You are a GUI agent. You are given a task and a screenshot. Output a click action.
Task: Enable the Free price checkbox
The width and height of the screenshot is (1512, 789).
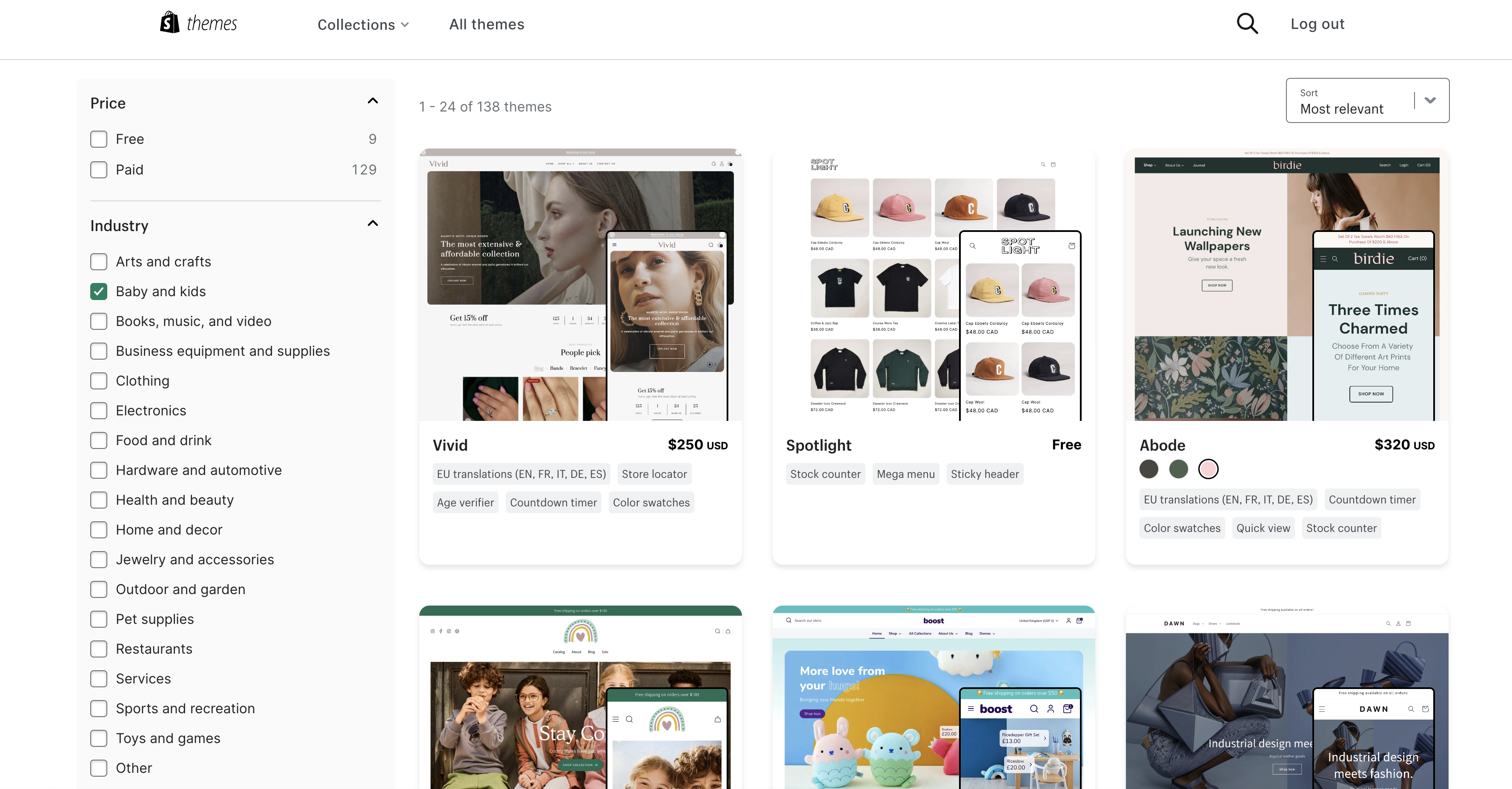(99, 139)
